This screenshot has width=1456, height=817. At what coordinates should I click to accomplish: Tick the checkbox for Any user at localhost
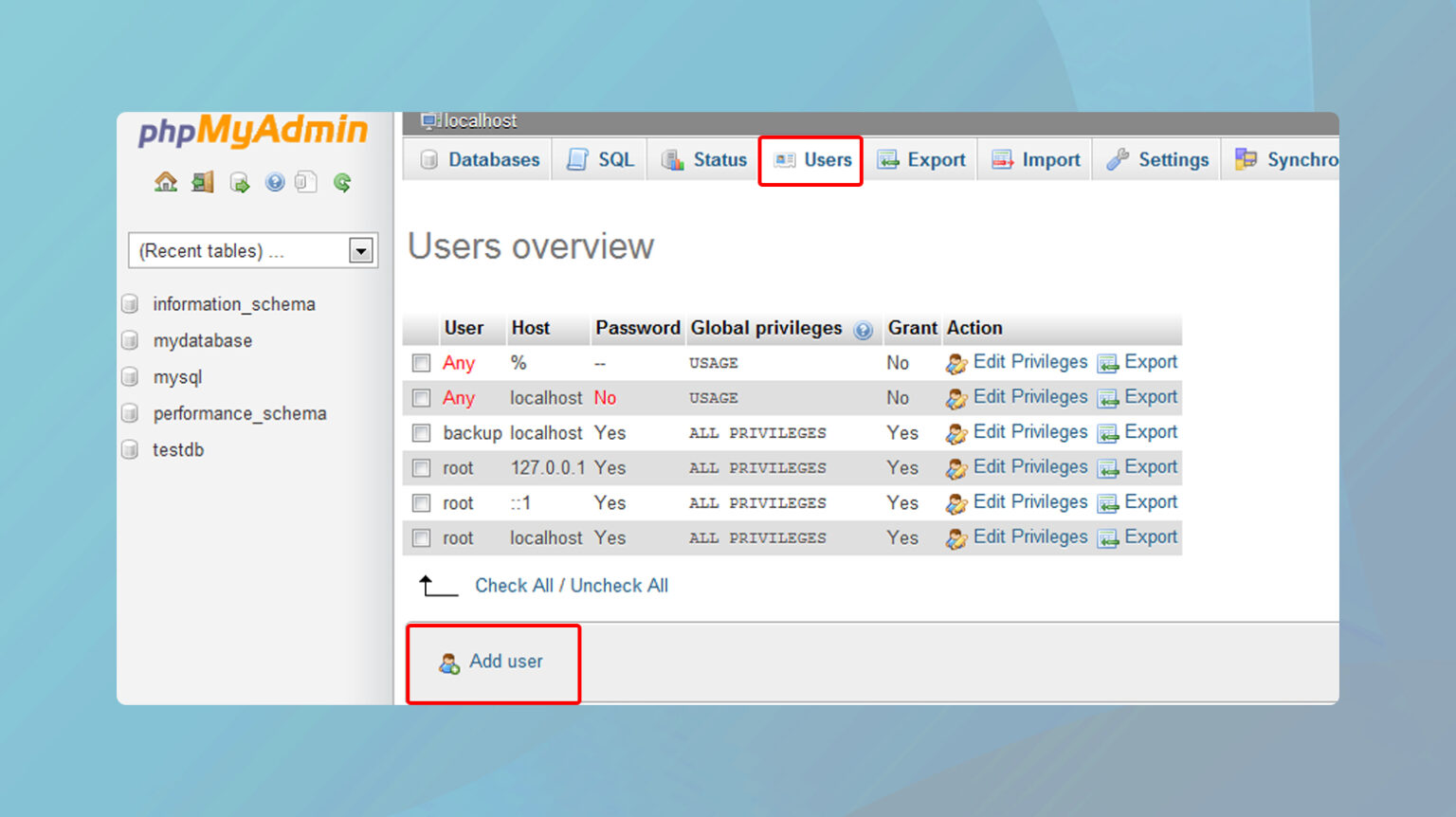click(x=421, y=398)
